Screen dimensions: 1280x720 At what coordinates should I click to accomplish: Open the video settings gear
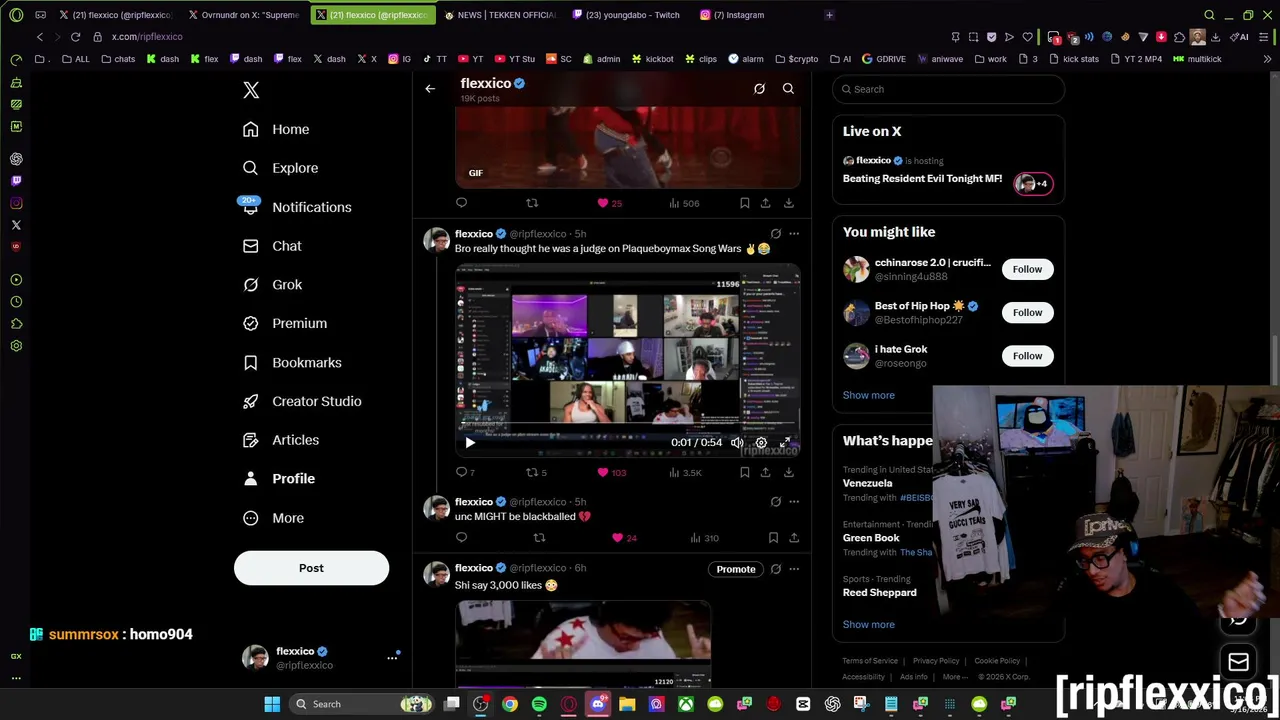point(761,442)
